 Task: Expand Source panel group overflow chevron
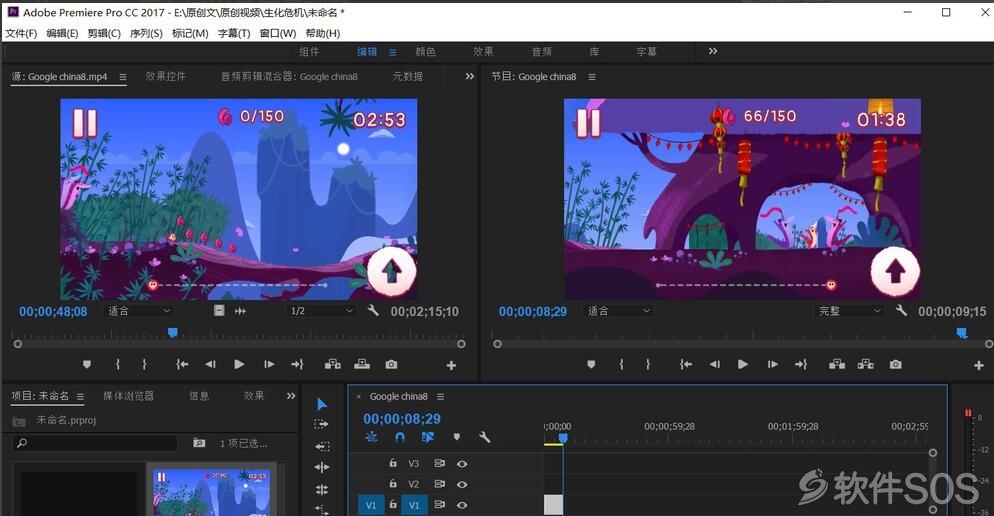tap(470, 76)
